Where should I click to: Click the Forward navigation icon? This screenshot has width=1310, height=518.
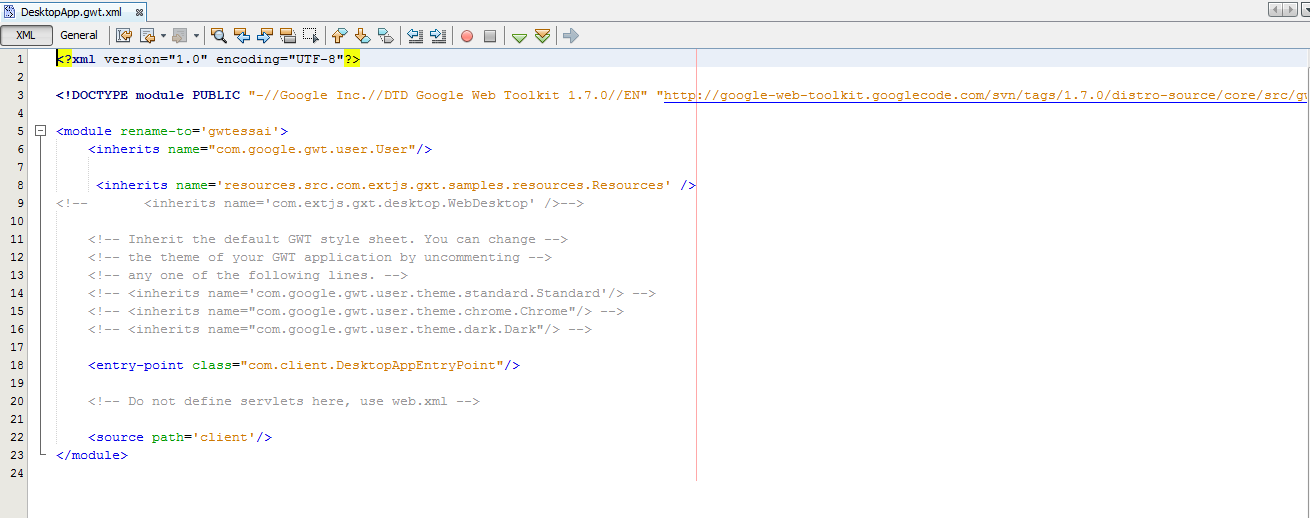click(x=180, y=36)
